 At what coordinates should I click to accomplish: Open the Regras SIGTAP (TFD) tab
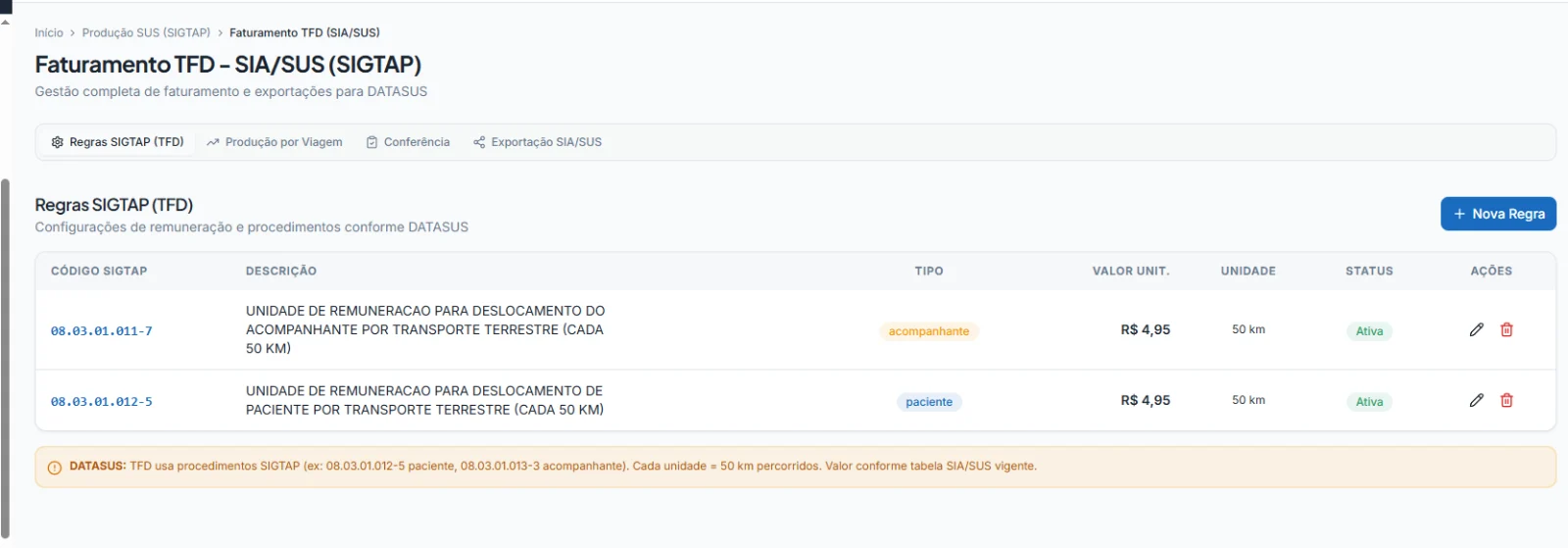118,142
